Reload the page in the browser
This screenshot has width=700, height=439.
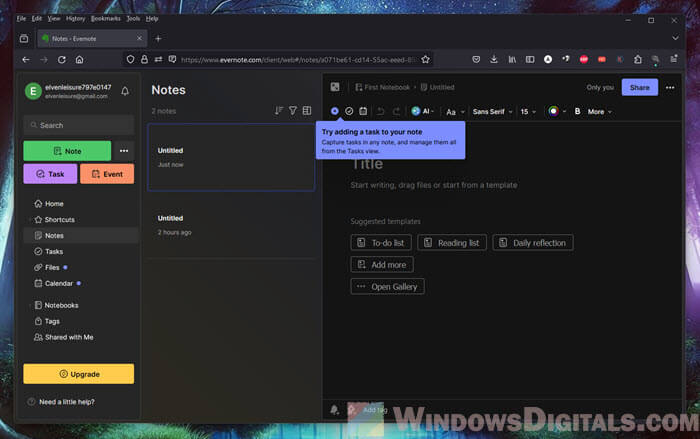[x=62, y=59]
